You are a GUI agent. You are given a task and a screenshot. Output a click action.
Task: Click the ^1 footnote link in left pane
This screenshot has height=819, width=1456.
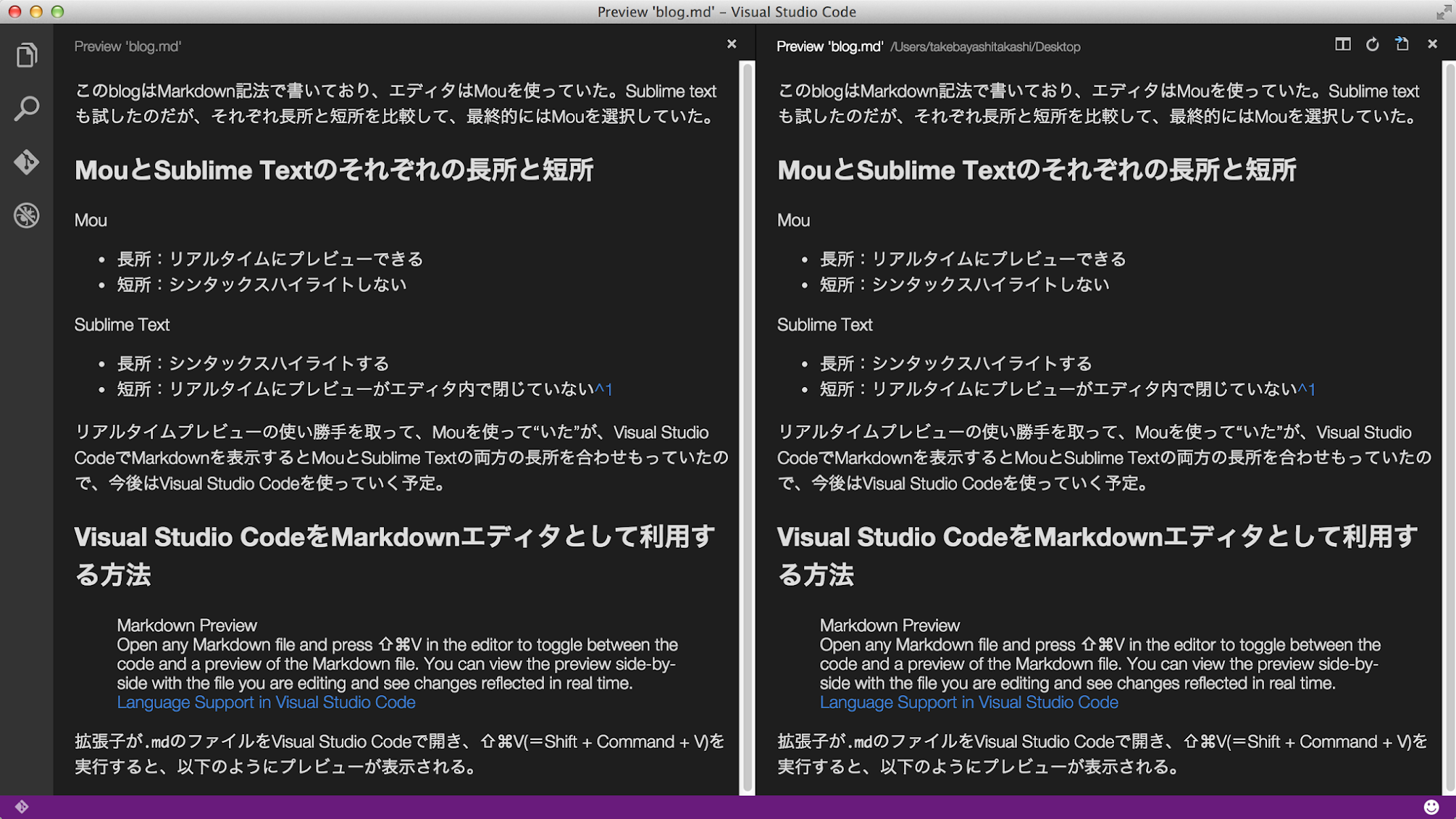[603, 390]
